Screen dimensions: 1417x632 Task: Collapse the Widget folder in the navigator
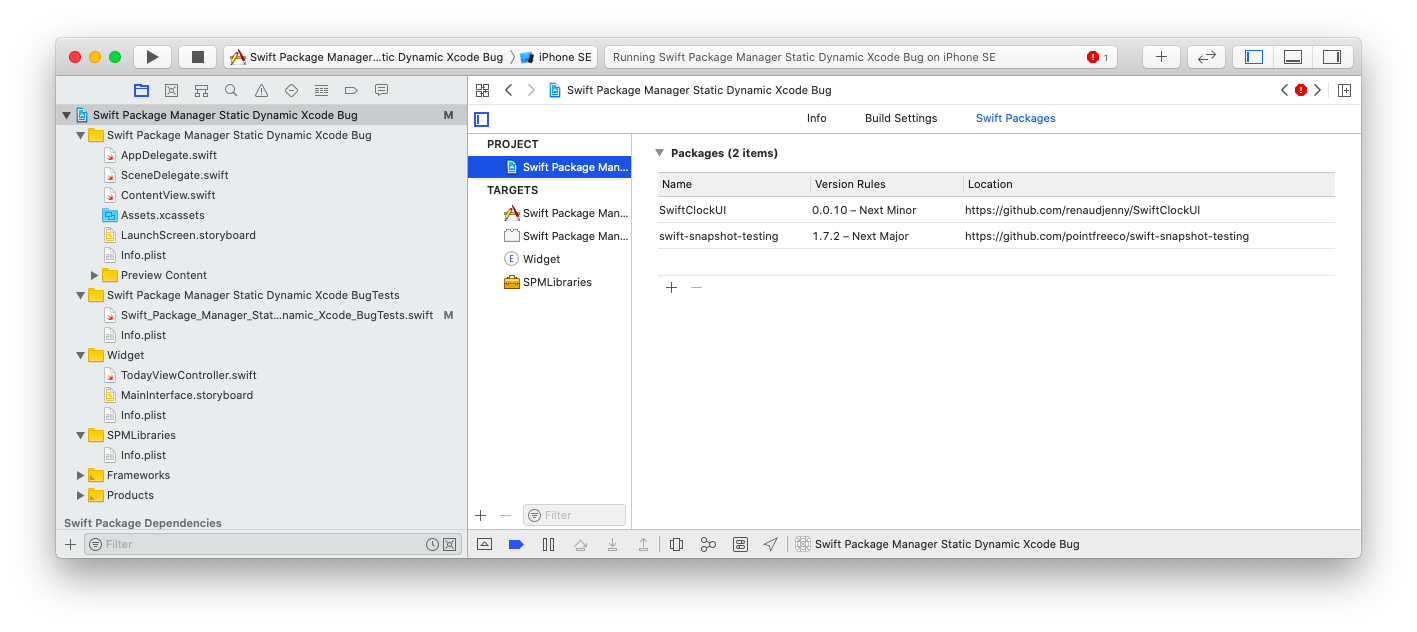pyautogui.click(x=81, y=355)
